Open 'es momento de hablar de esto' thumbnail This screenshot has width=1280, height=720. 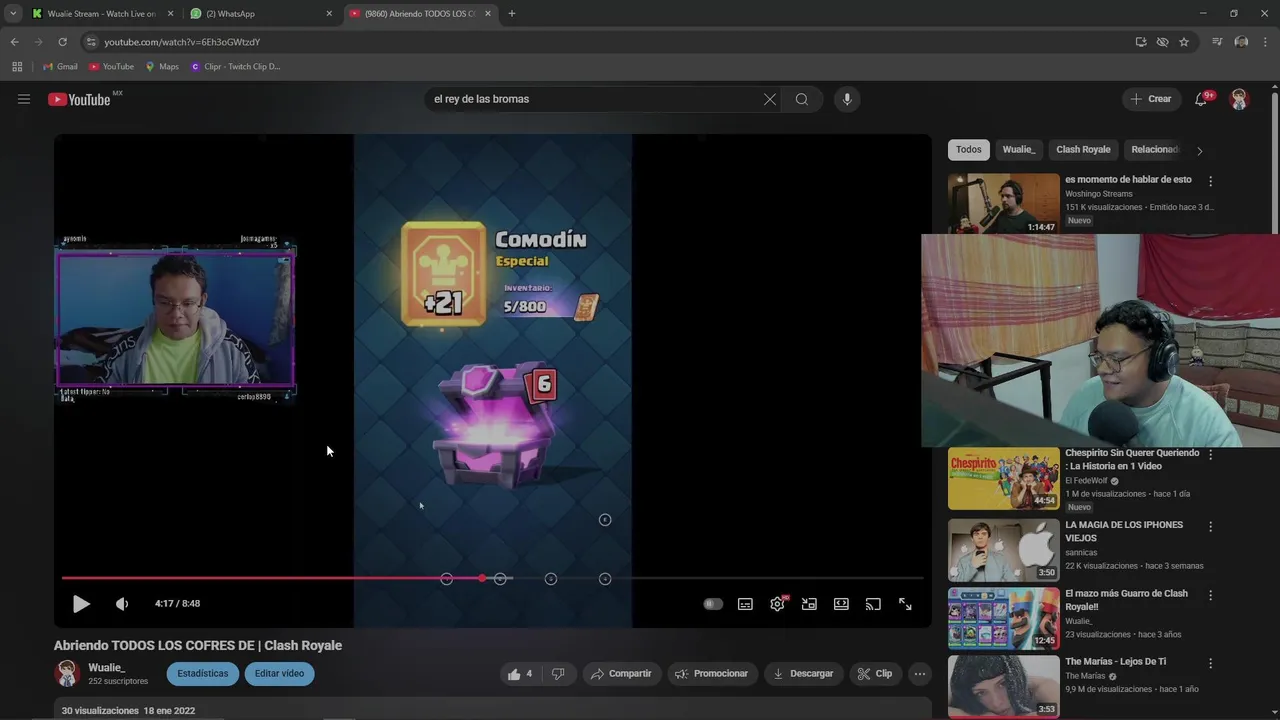[x=1003, y=203]
